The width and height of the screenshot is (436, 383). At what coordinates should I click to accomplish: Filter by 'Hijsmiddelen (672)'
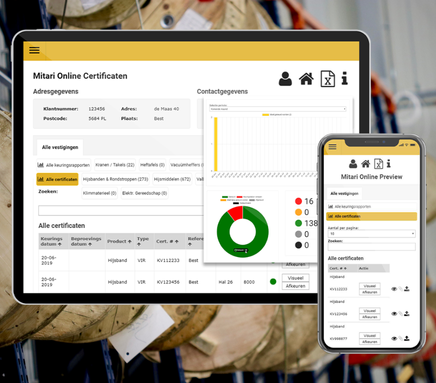(172, 179)
